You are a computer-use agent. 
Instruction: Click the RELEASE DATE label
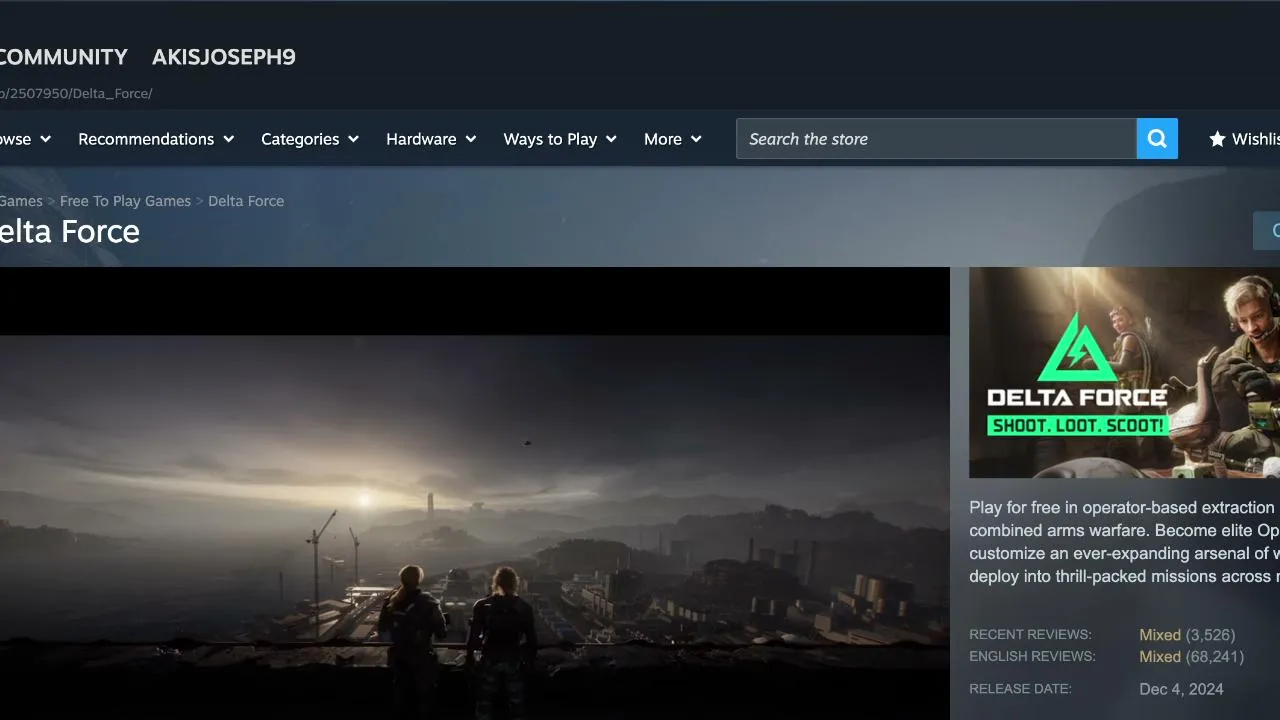click(x=1020, y=689)
